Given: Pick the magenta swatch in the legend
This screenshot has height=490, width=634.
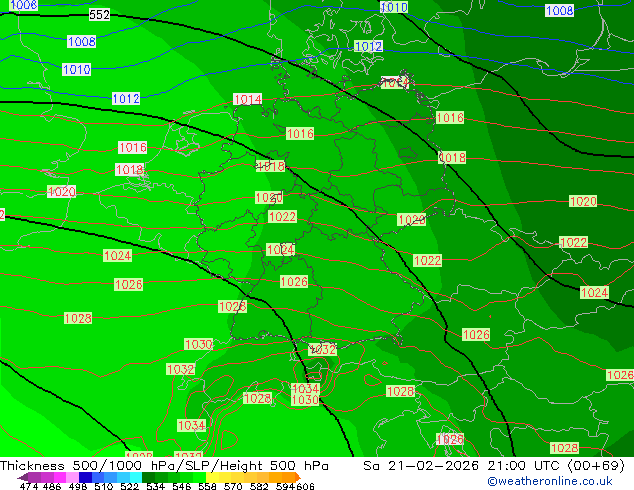Looking at the screenshot, I should 59,477.
